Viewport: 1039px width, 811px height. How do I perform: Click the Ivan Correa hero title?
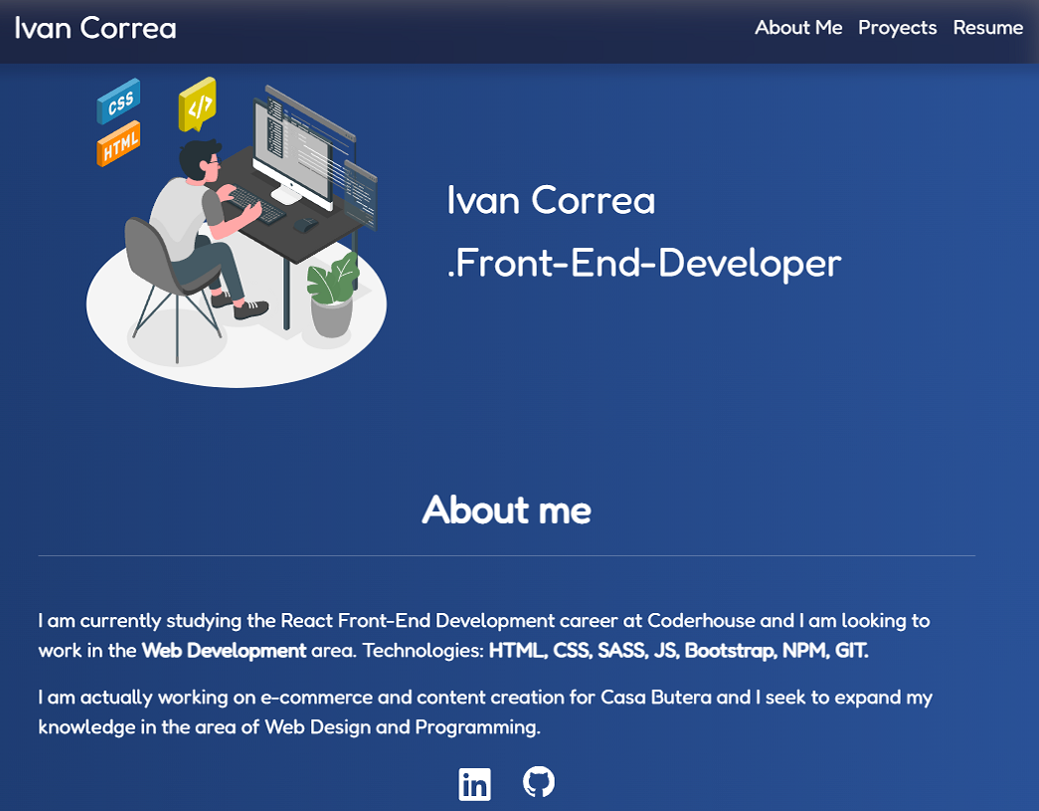[x=551, y=200]
